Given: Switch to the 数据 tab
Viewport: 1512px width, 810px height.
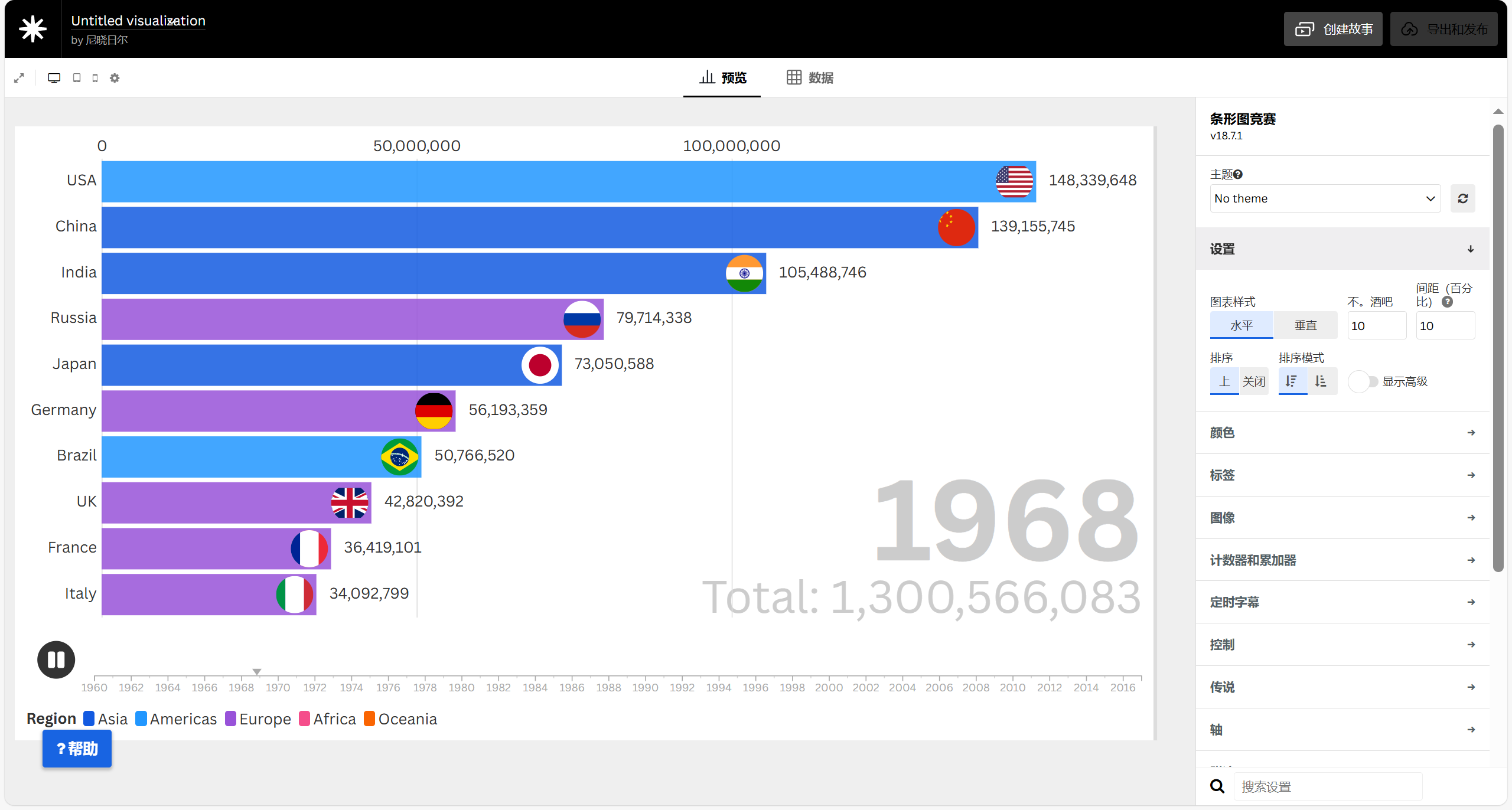Looking at the screenshot, I should click(x=810, y=77).
